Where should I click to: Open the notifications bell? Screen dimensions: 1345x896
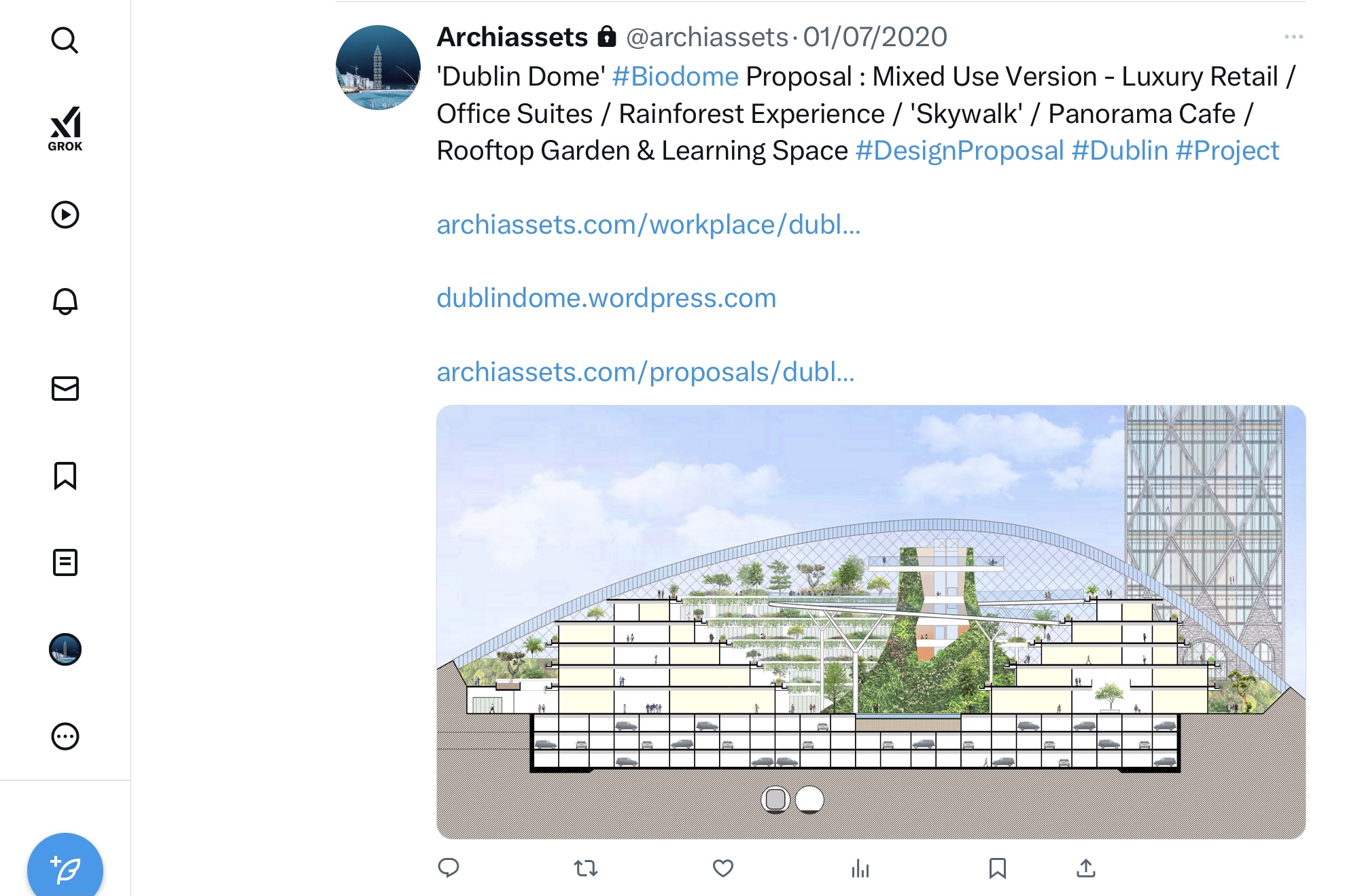pyautogui.click(x=65, y=301)
